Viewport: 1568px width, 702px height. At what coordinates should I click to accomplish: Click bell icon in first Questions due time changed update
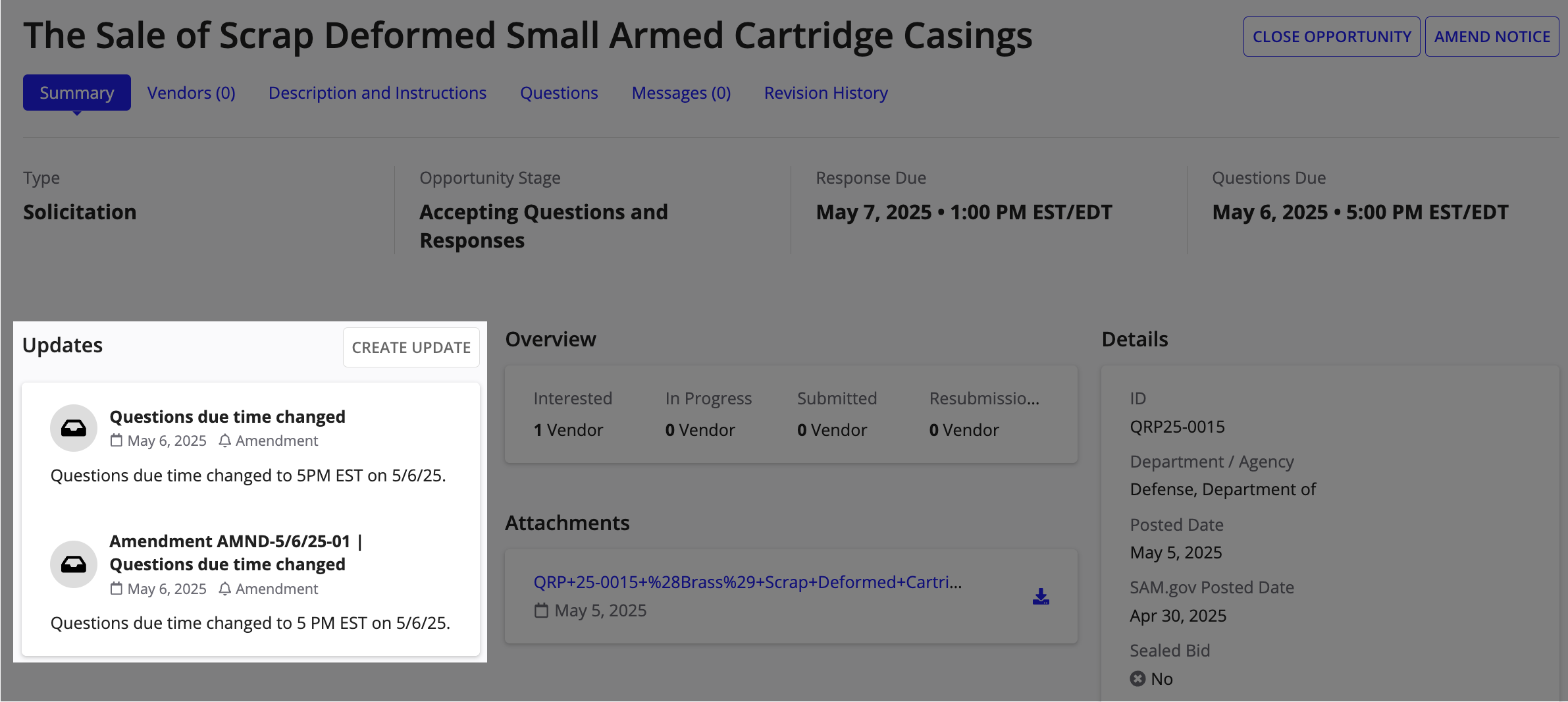click(x=225, y=441)
